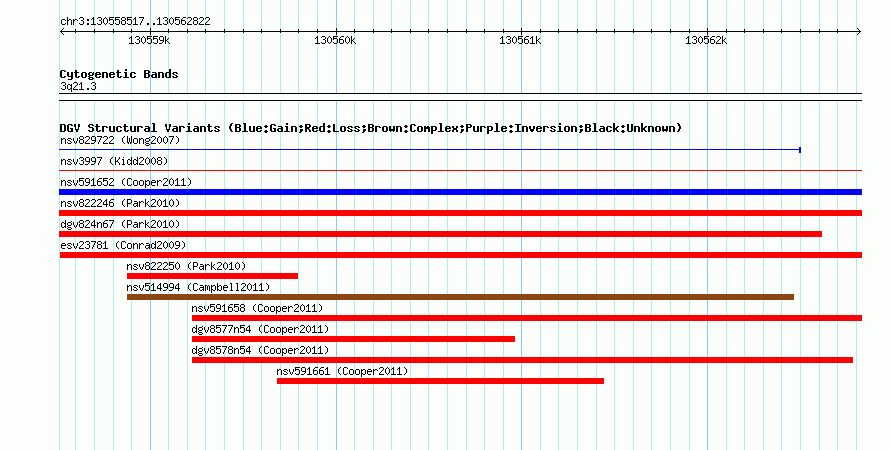This screenshot has width=890, height=450.
Task: Click the nsv829722 (Wong2007) label
Action: tap(120, 140)
